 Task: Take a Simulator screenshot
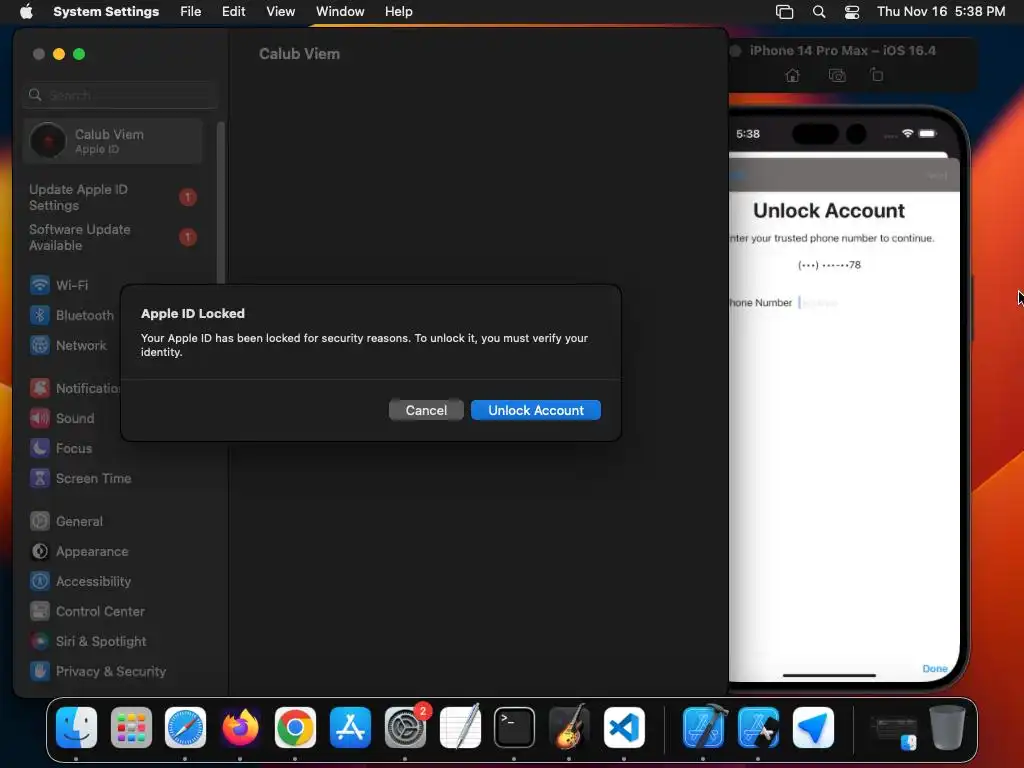tap(837, 76)
